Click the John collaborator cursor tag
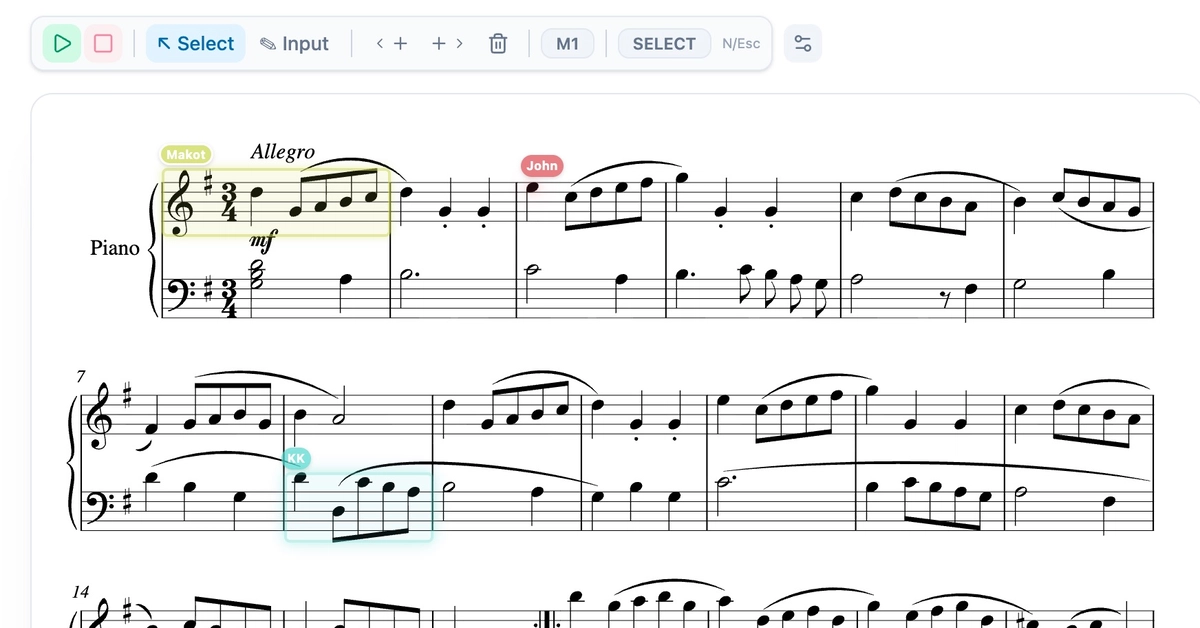Screen dimensions: 1200x628 (542, 165)
